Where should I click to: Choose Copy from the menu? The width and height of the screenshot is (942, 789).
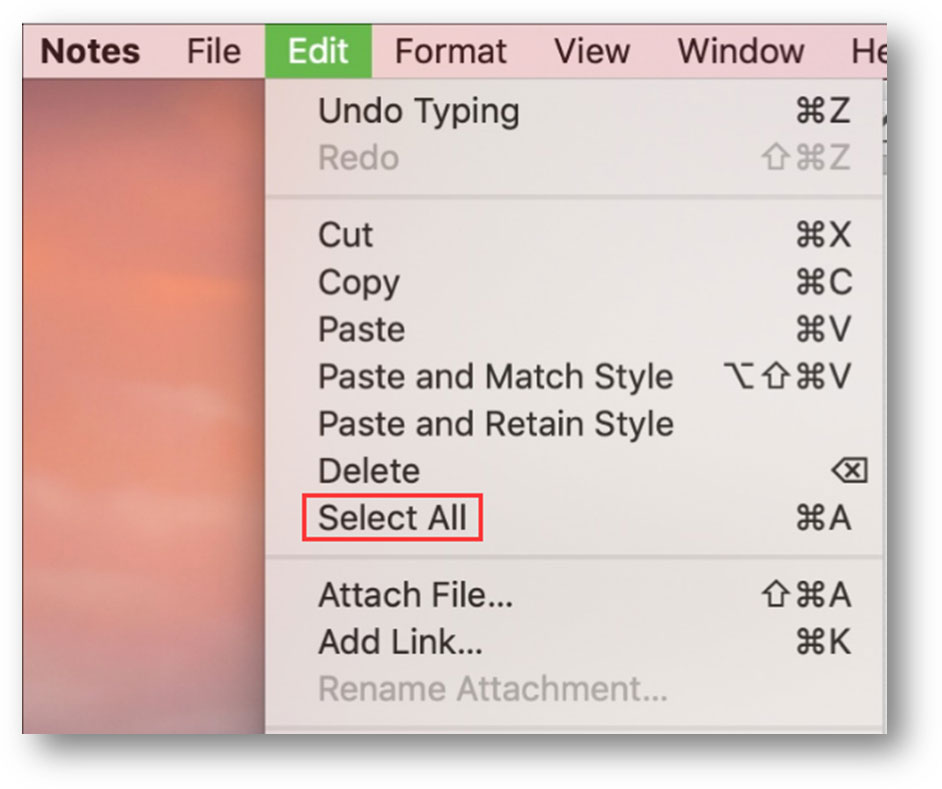[357, 283]
